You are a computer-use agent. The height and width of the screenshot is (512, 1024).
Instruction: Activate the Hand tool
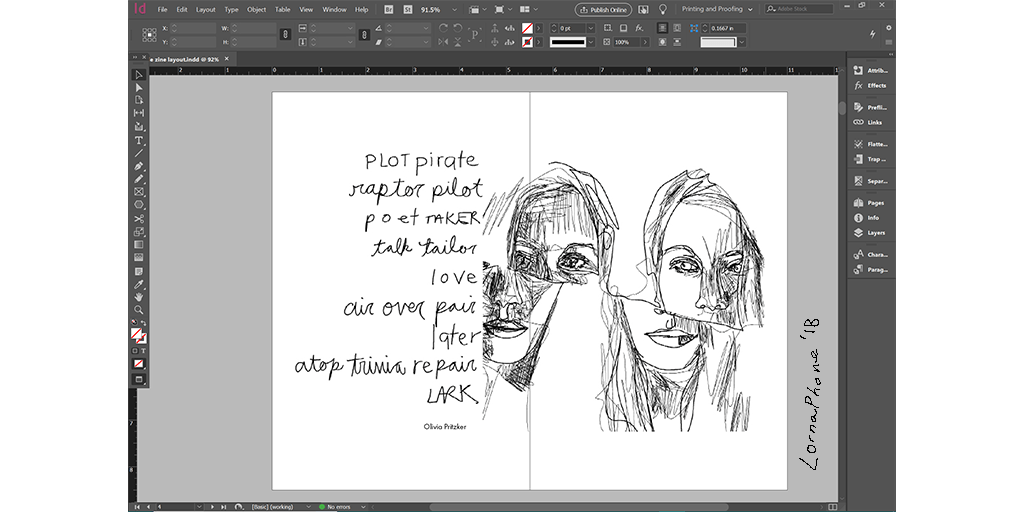pyautogui.click(x=139, y=296)
